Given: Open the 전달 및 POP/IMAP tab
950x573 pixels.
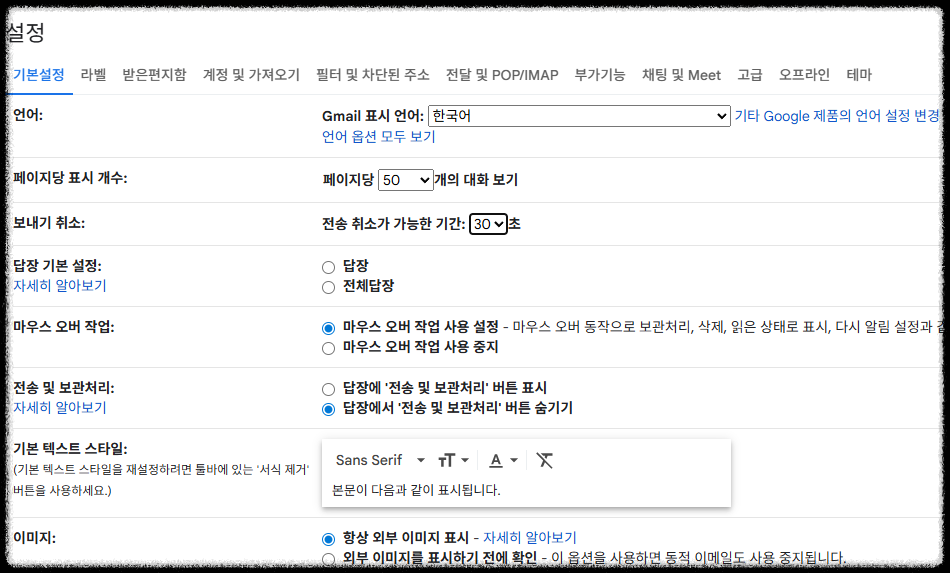Looking at the screenshot, I should coord(502,75).
